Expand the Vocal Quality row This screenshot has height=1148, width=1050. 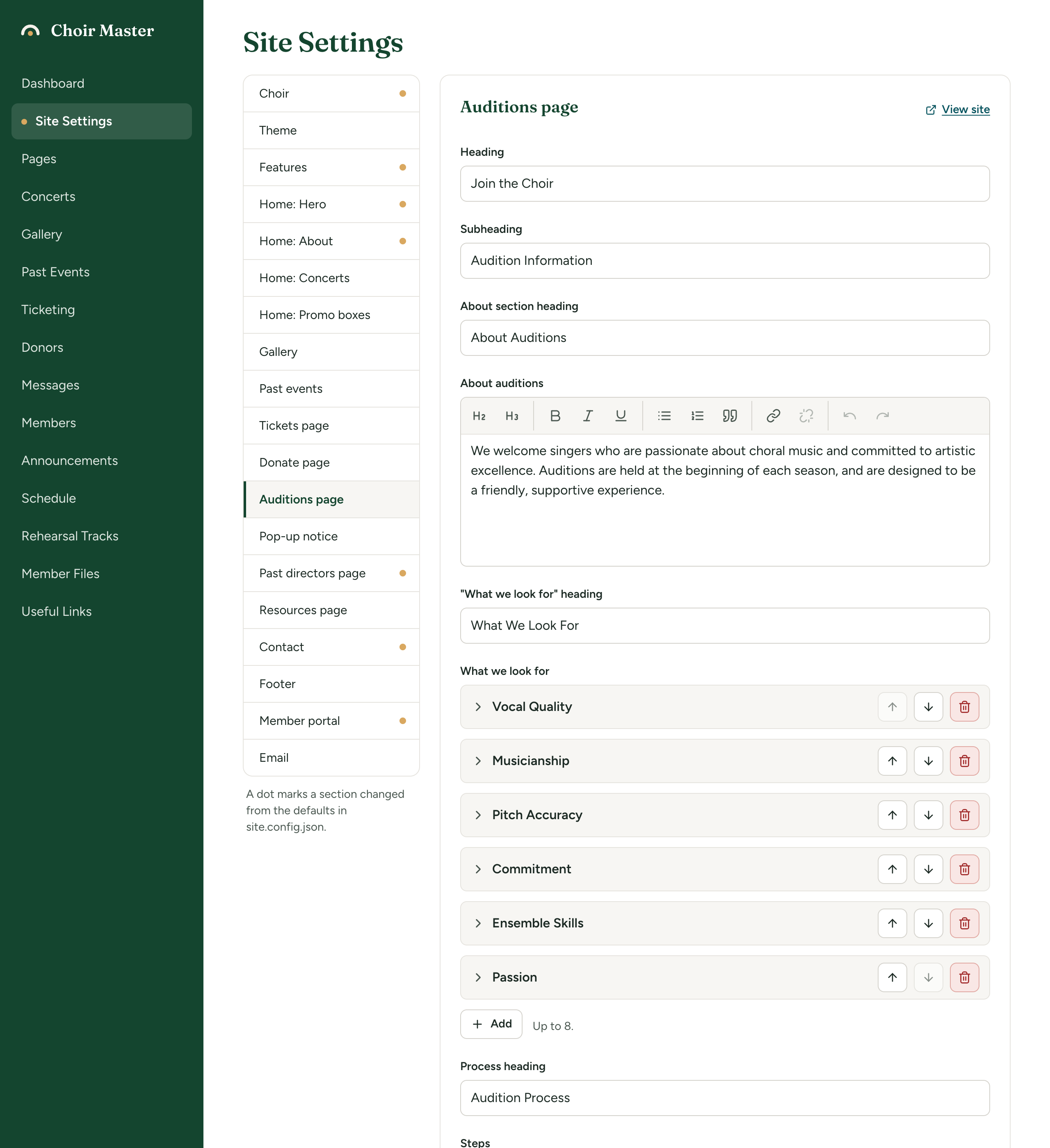(478, 707)
